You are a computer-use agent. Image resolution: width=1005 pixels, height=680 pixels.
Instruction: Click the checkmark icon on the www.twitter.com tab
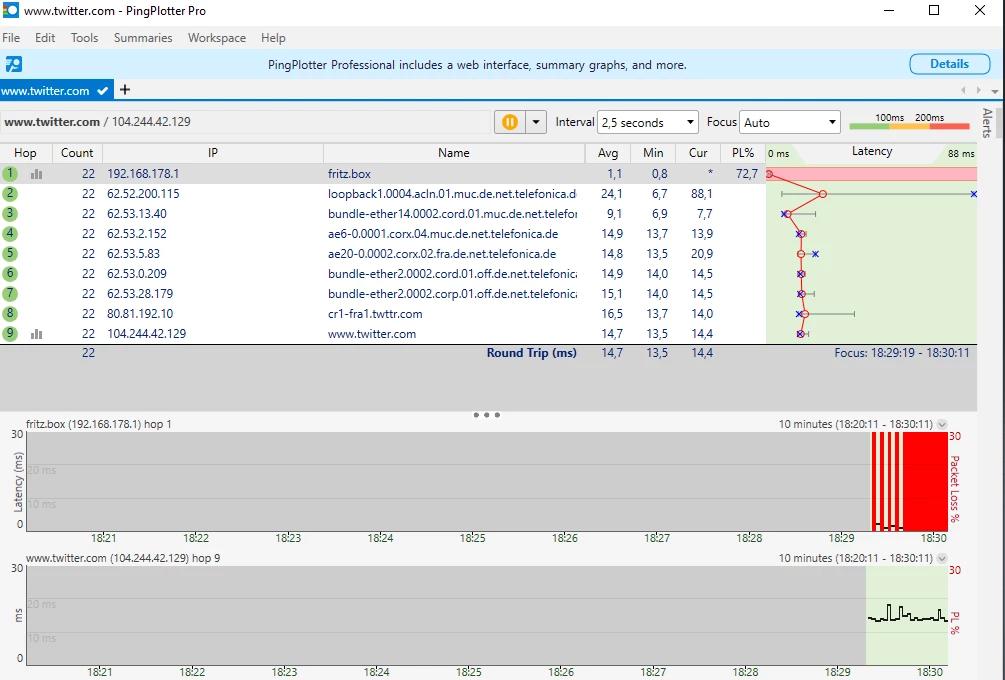(x=103, y=91)
